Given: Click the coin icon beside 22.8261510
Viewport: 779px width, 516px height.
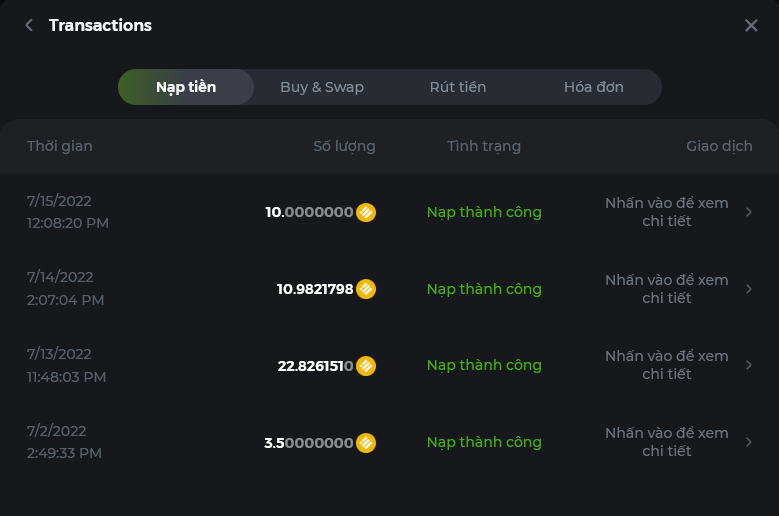Looking at the screenshot, I should click(366, 366).
